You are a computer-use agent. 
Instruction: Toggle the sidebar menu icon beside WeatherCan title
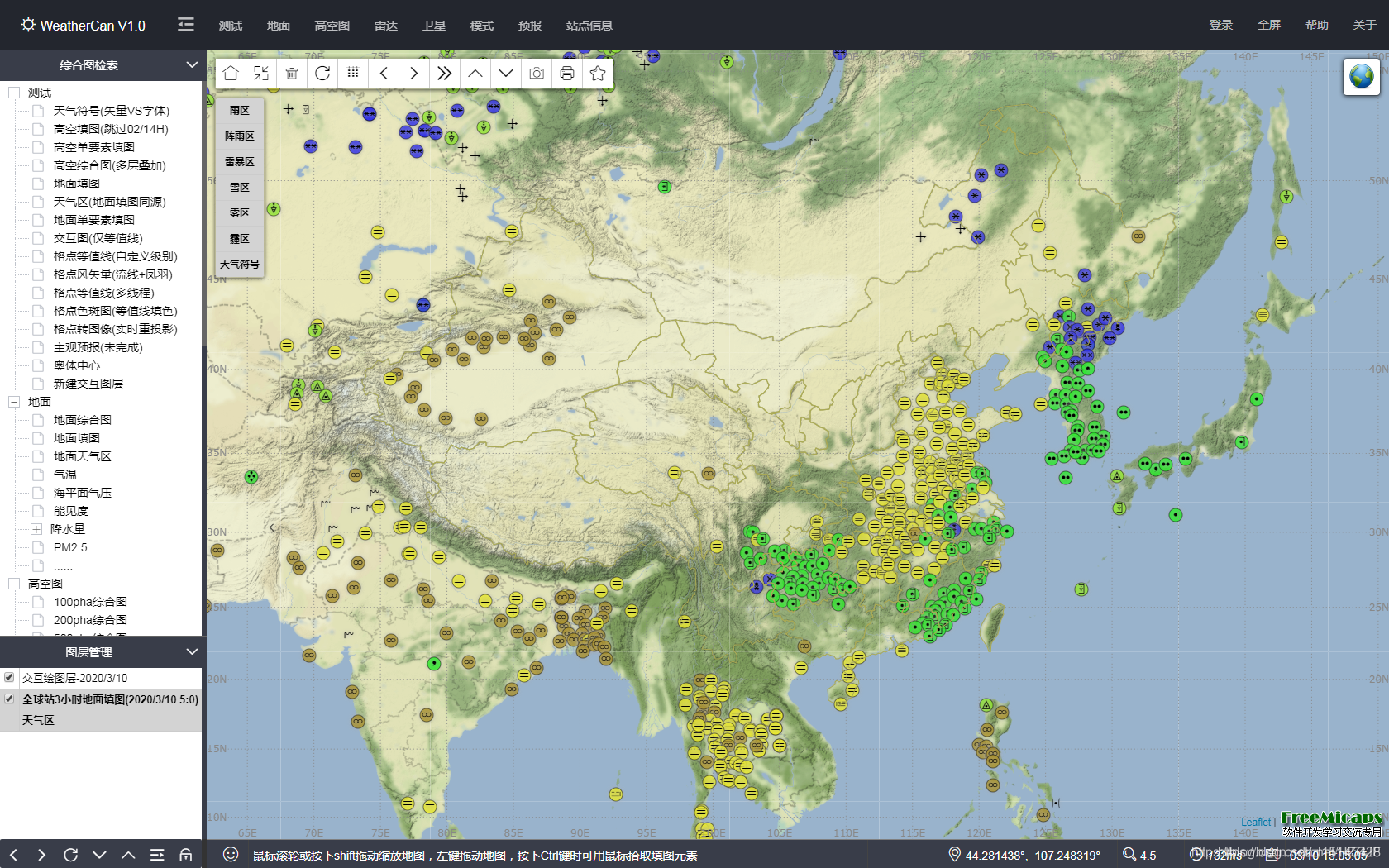[x=186, y=25]
